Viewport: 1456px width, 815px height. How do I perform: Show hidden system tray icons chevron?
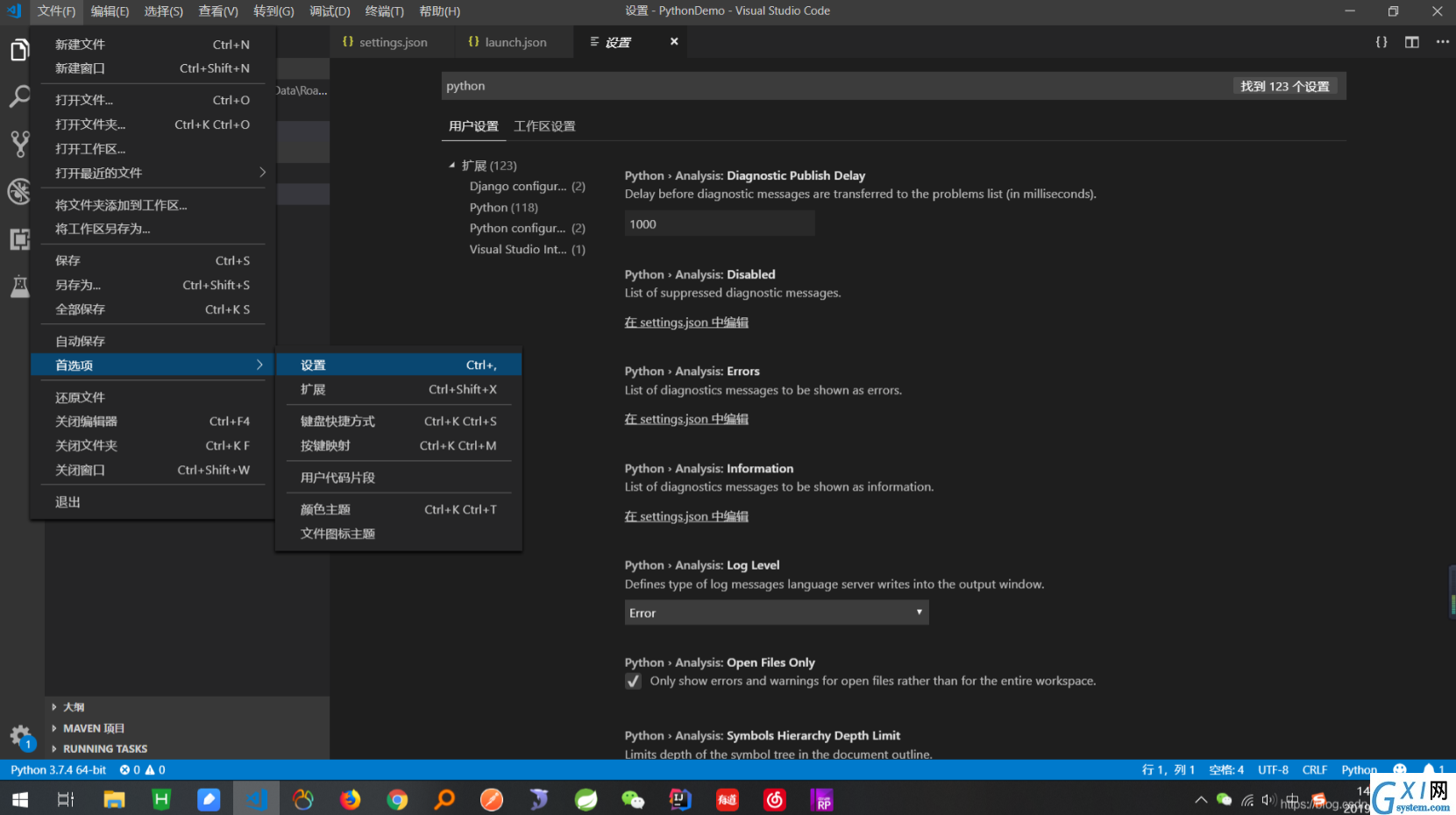[x=1201, y=799]
